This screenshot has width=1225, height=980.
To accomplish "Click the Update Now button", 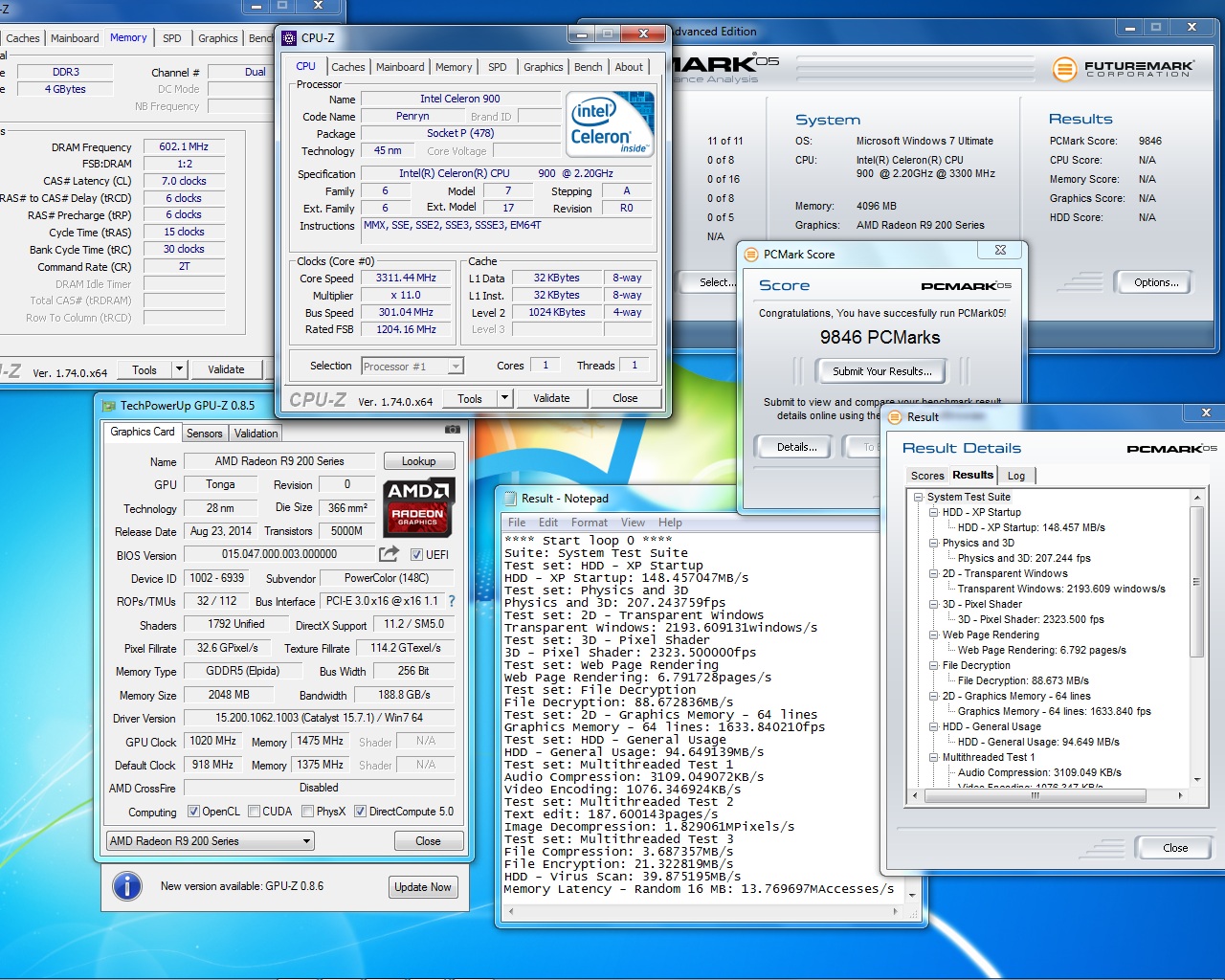I will 422,887.
